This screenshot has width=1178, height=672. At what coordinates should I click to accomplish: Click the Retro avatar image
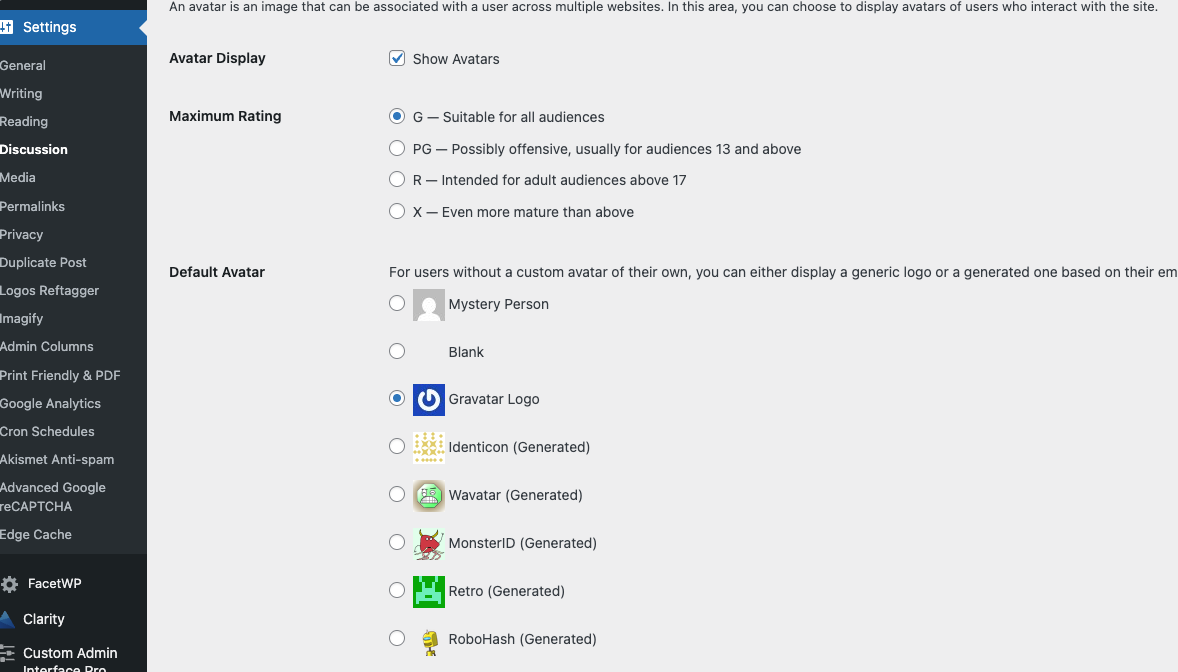pos(428,592)
